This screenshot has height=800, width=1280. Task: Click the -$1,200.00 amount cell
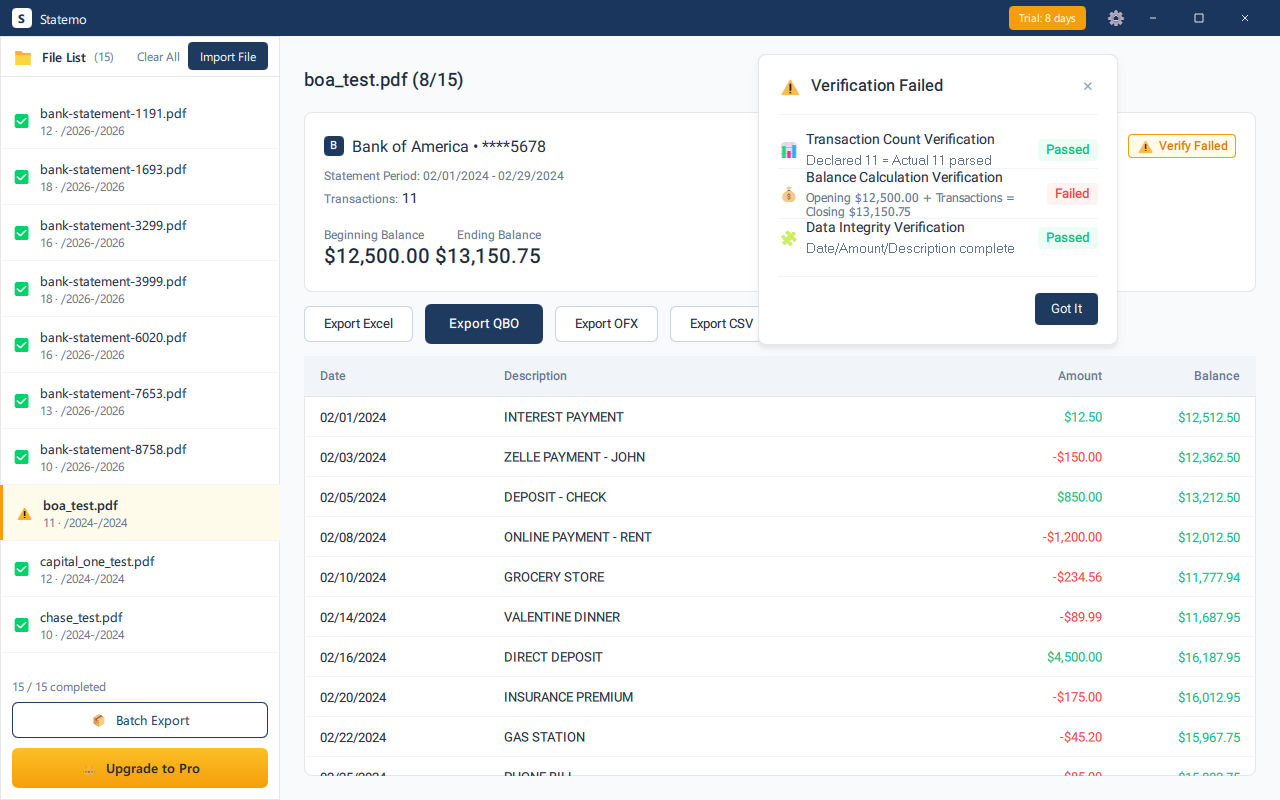pyautogui.click(x=1072, y=537)
